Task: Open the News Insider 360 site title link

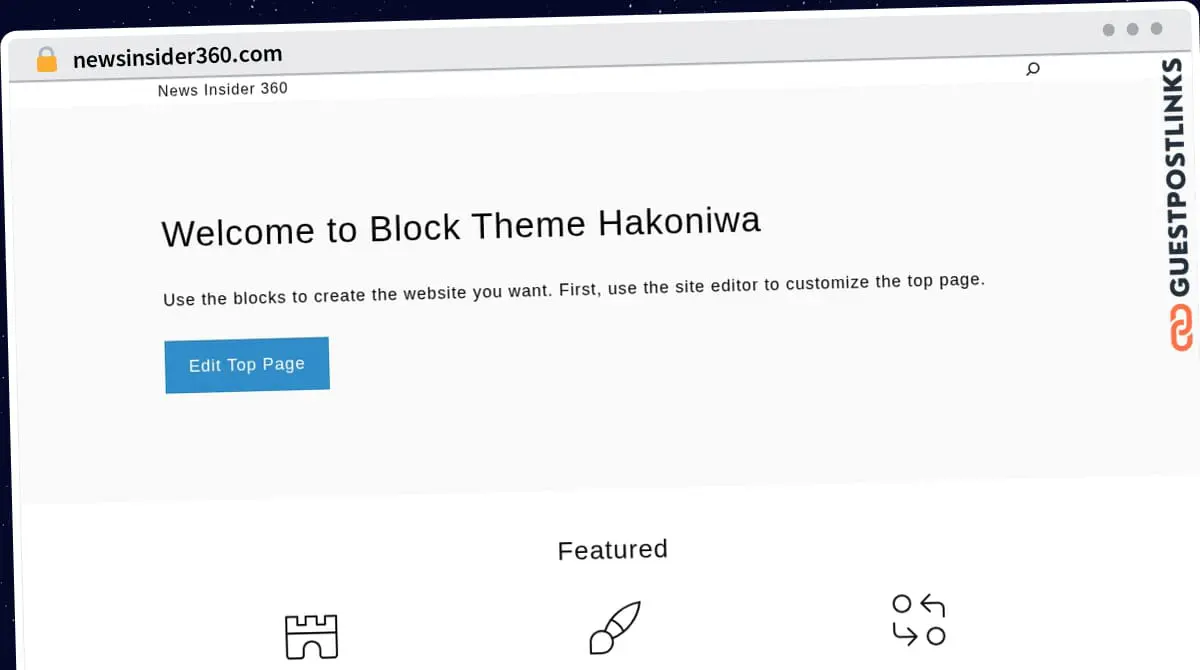Action: [223, 89]
